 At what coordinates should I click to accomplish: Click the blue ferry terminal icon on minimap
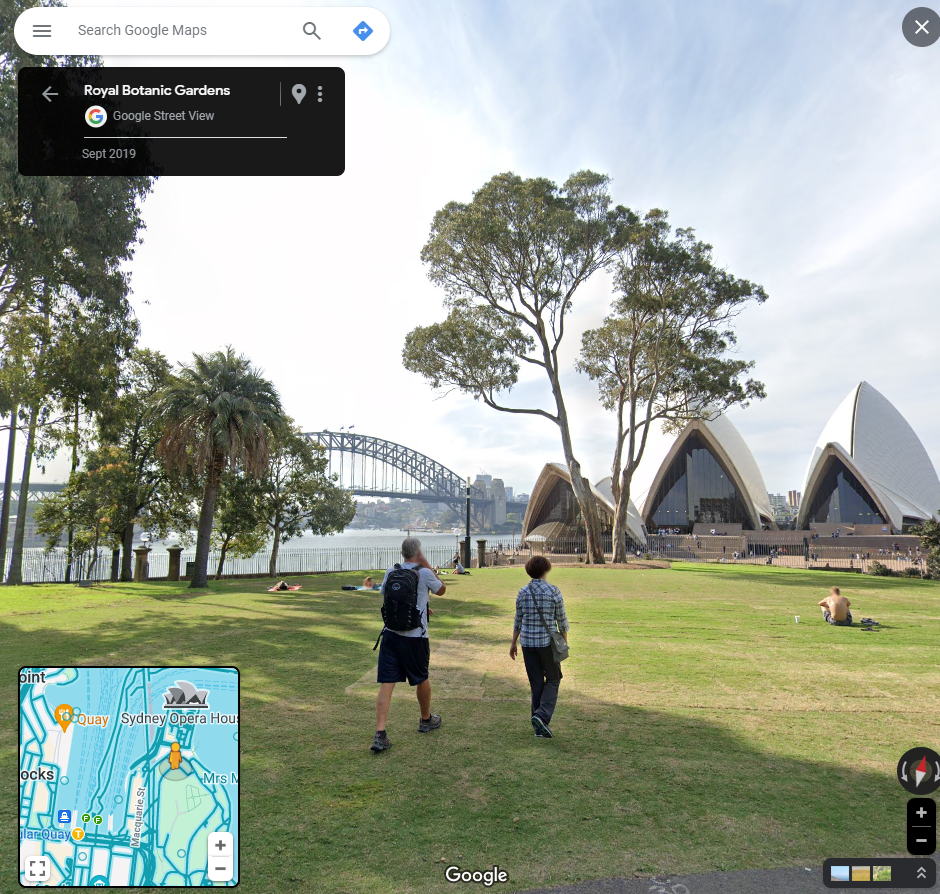pyautogui.click(x=65, y=817)
